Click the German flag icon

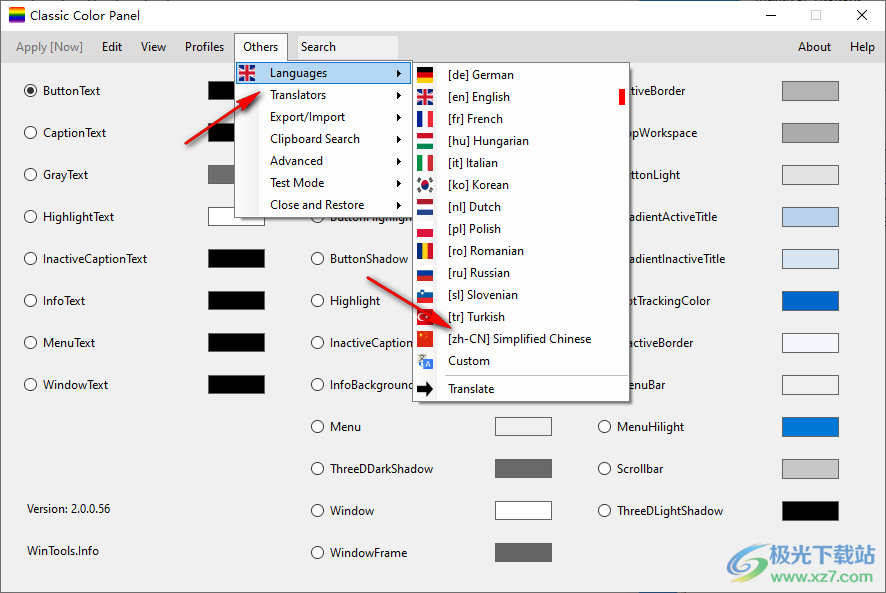tap(425, 75)
